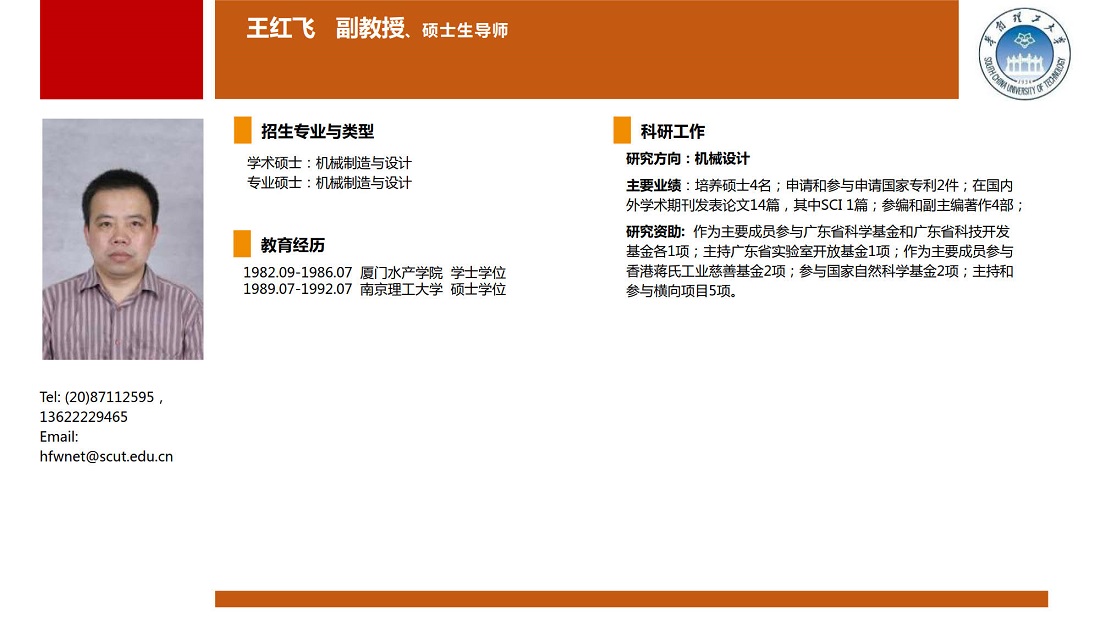Click the 研究方向：机械设计 text

pos(688,159)
